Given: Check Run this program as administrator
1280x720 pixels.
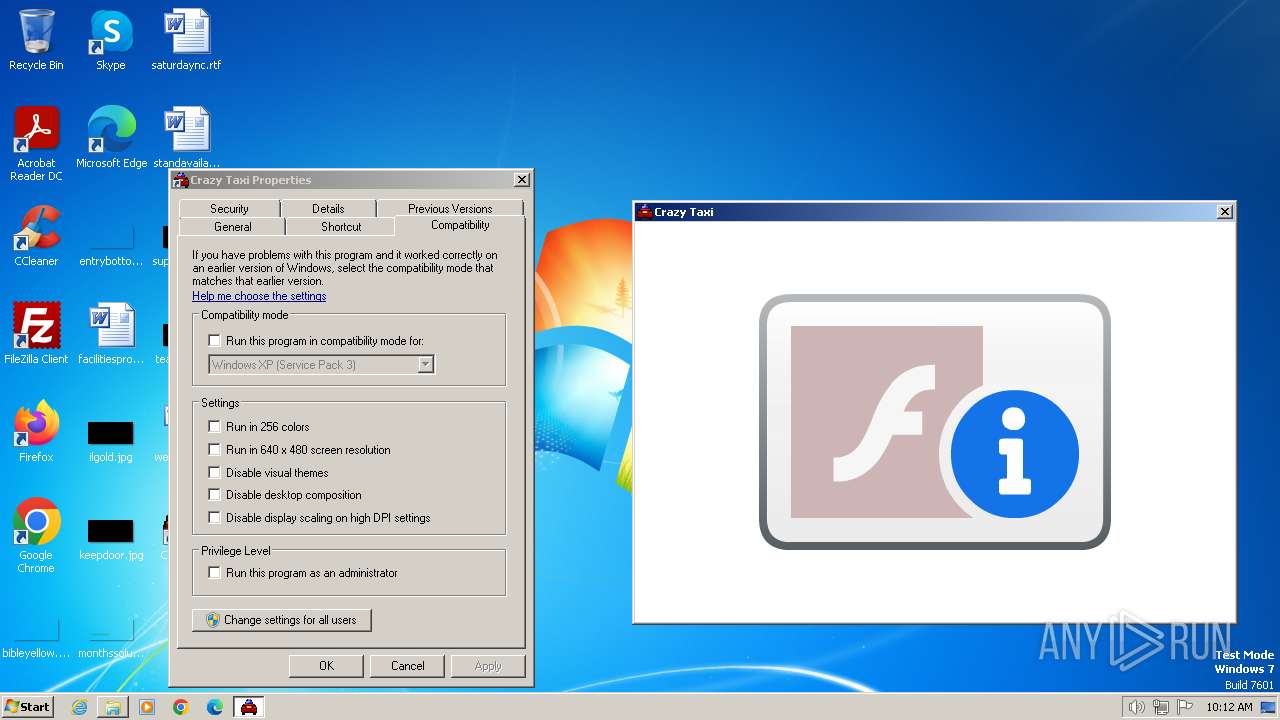Looking at the screenshot, I should coord(214,573).
